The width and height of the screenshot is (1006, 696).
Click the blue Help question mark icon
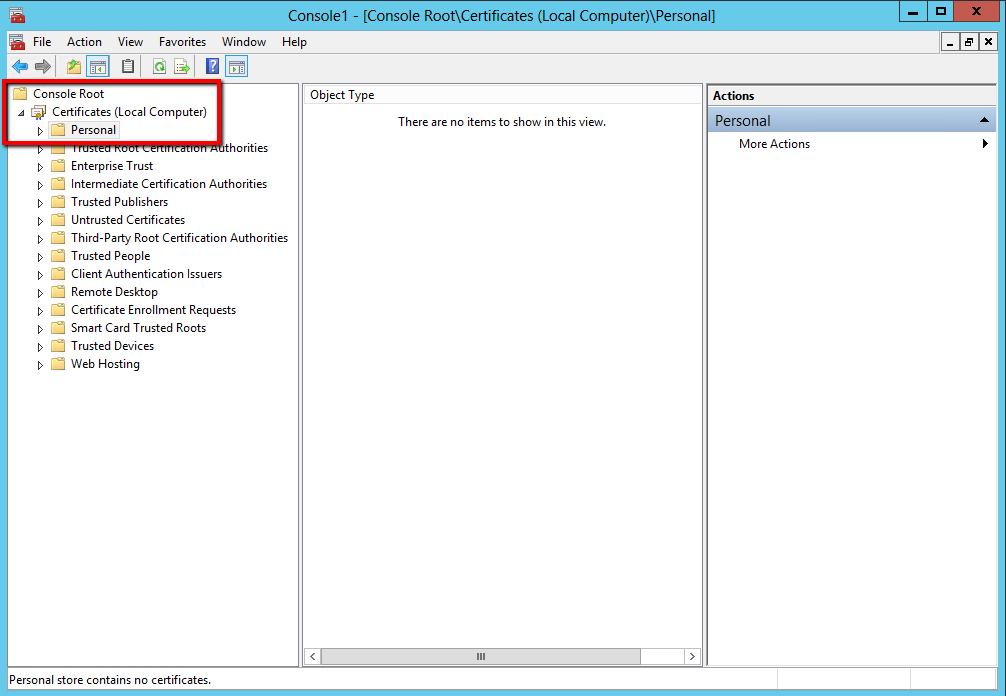212,67
